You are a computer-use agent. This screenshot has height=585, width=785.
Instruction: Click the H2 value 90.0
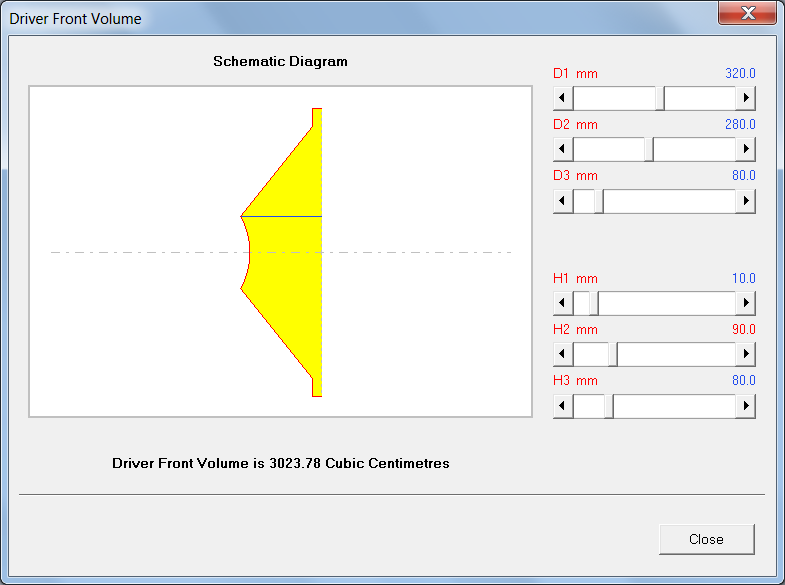coord(743,329)
